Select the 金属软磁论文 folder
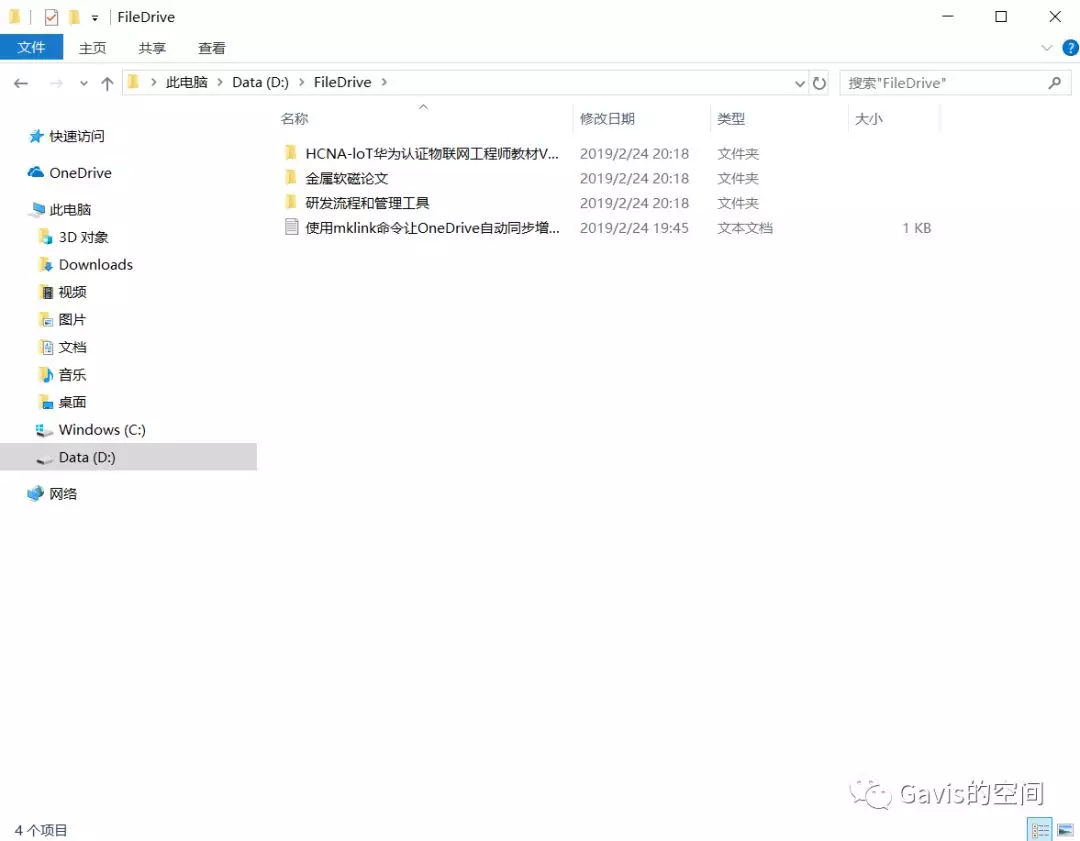Viewport: 1080px width, 841px height. [x=347, y=178]
